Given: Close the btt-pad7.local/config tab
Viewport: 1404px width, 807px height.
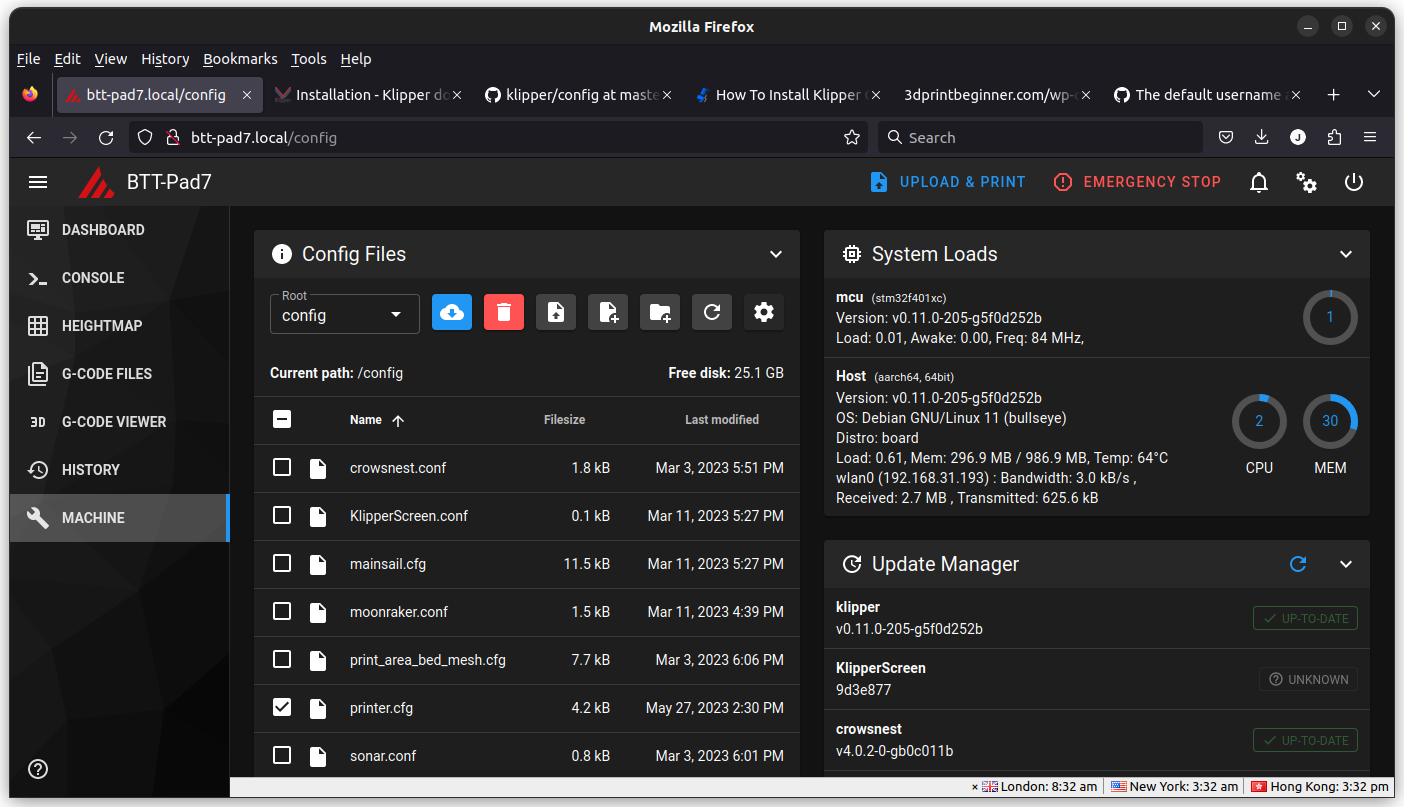Looking at the screenshot, I should point(247,95).
